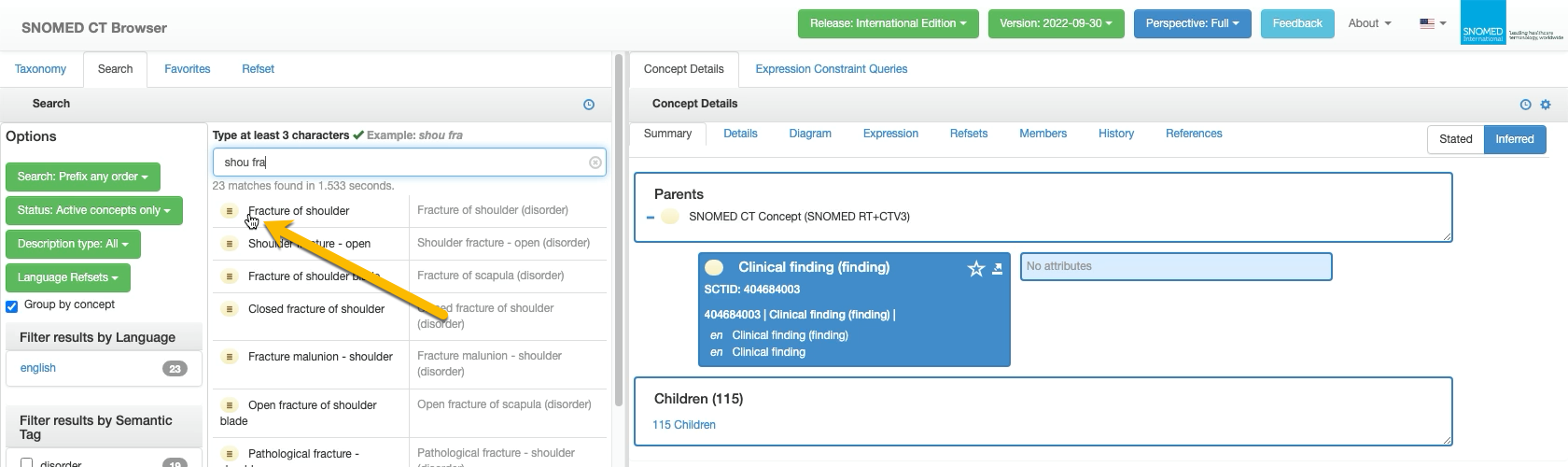The height and width of the screenshot is (467, 1568).
Task: Select Open fracture of scapula (disorder) result
Action: click(x=504, y=404)
